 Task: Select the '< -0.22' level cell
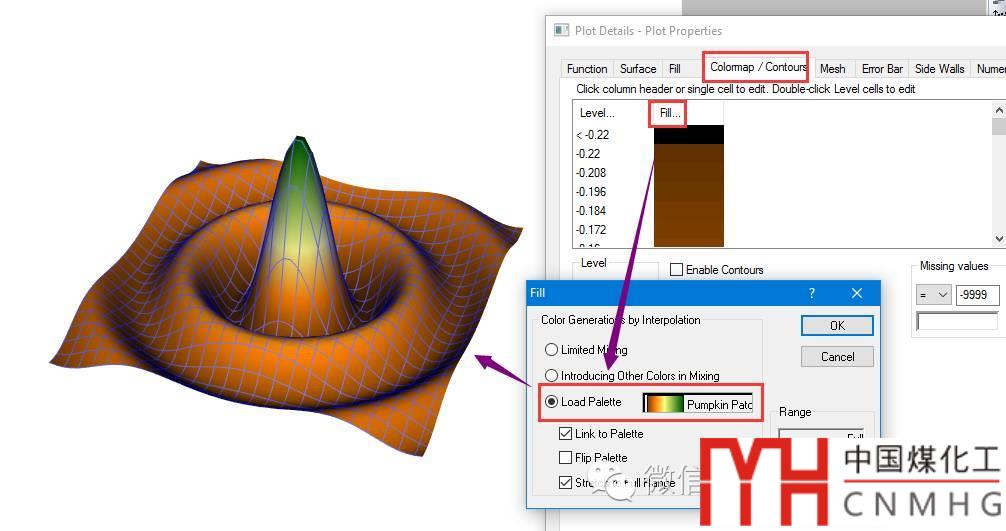pyautogui.click(x=593, y=135)
